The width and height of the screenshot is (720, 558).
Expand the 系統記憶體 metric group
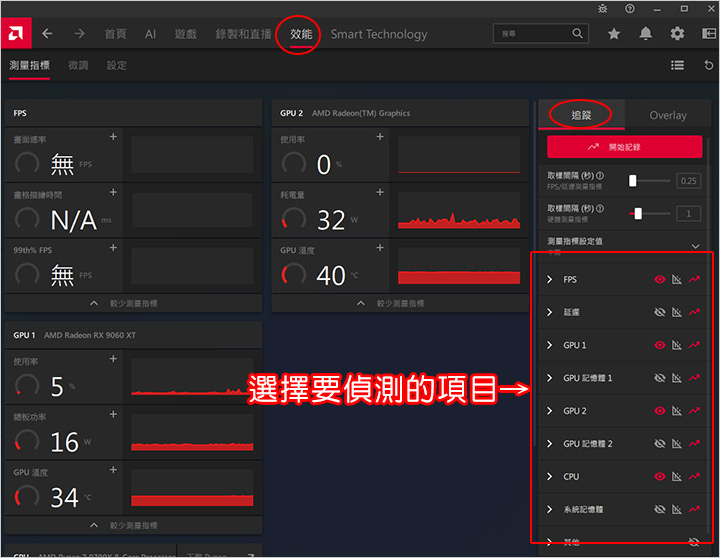pos(550,509)
